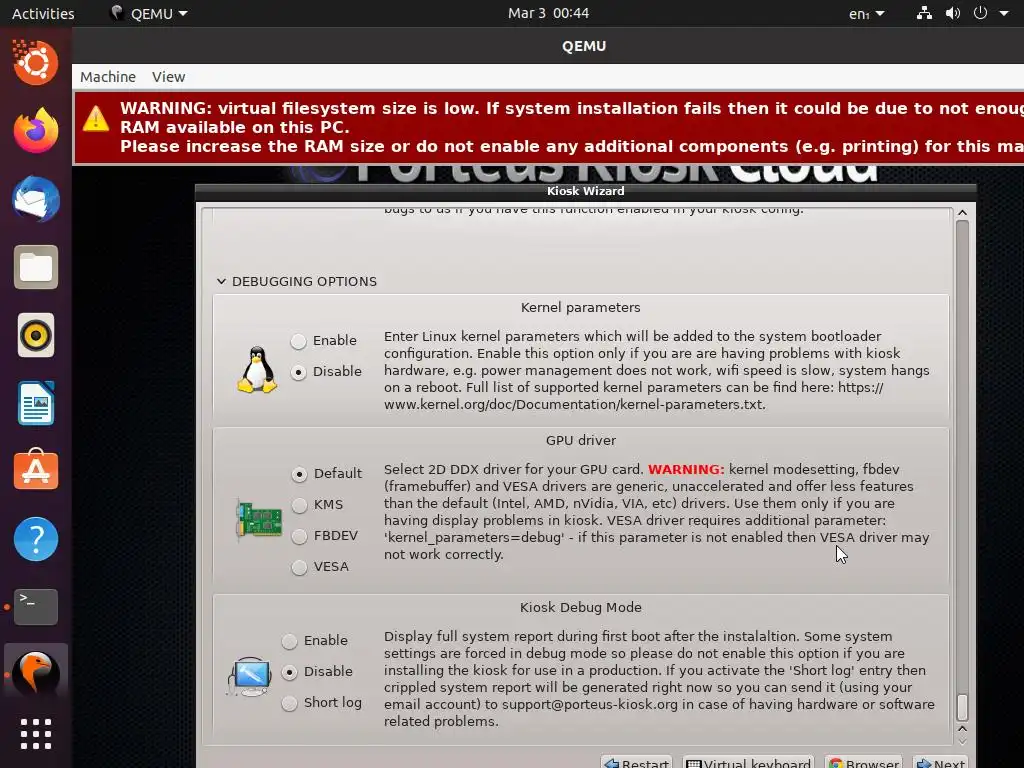Select Default GPU driver
Image resolution: width=1024 pixels, height=768 pixels.
299,474
